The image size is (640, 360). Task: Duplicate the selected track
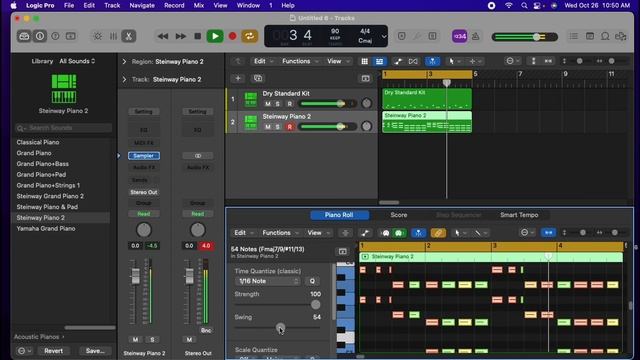[258, 78]
